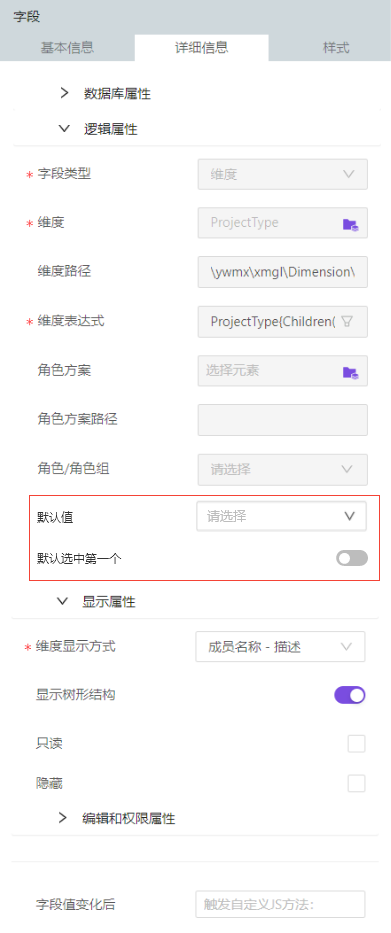Open the 维度显示方式 dropdown
This screenshot has height=933, width=391.
(280, 647)
